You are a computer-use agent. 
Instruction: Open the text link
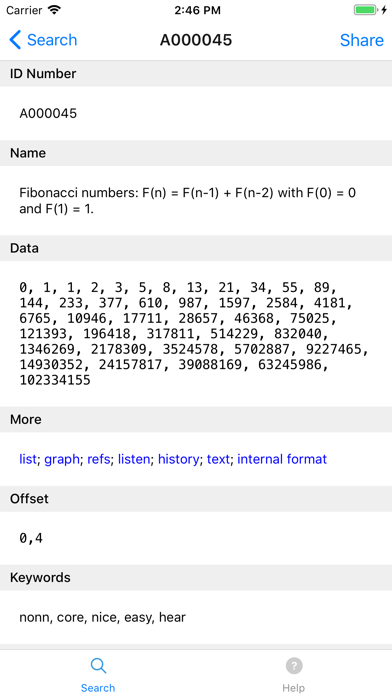coord(218,459)
